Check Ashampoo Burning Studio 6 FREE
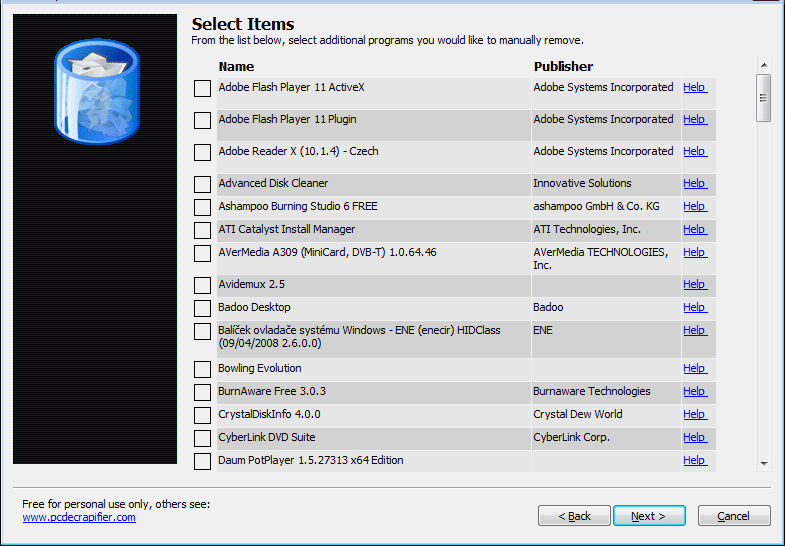 pos(202,208)
